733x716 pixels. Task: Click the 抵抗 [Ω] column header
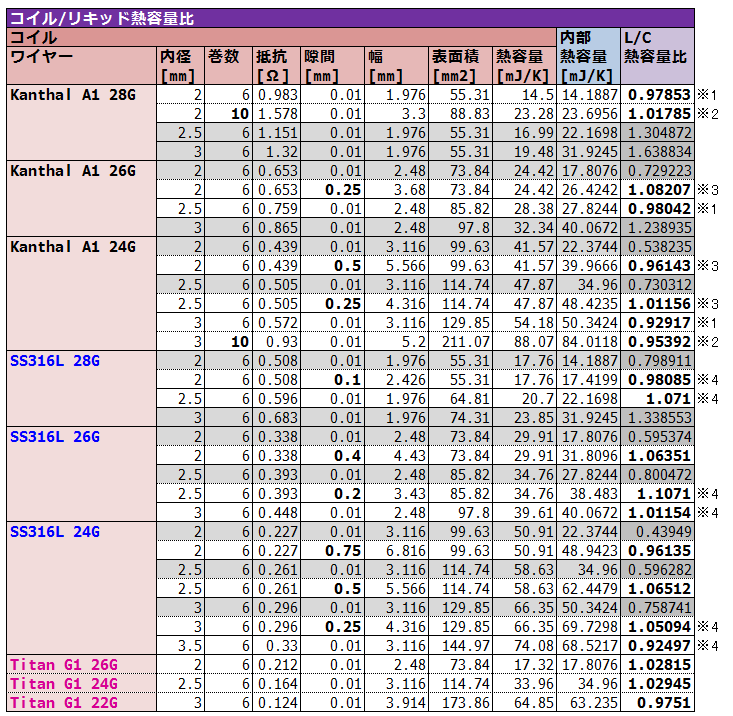point(276,66)
